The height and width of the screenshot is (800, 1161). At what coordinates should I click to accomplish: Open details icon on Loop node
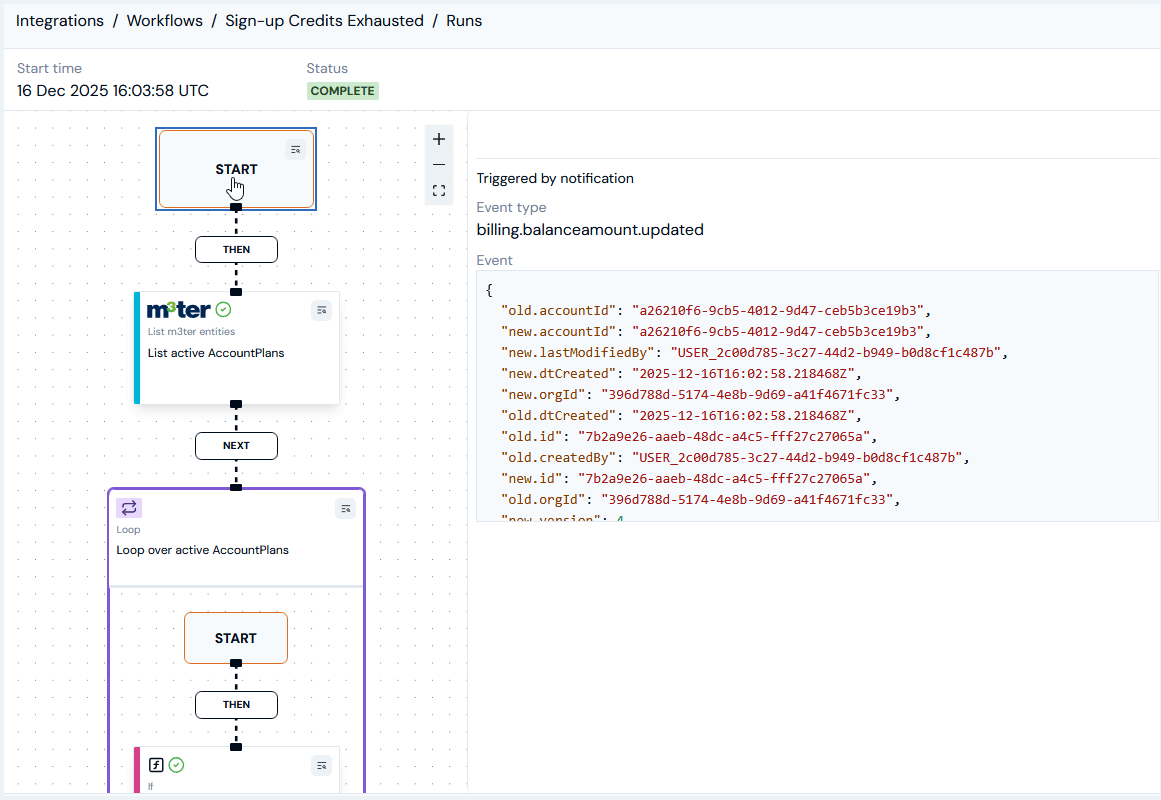pos(345,509)
